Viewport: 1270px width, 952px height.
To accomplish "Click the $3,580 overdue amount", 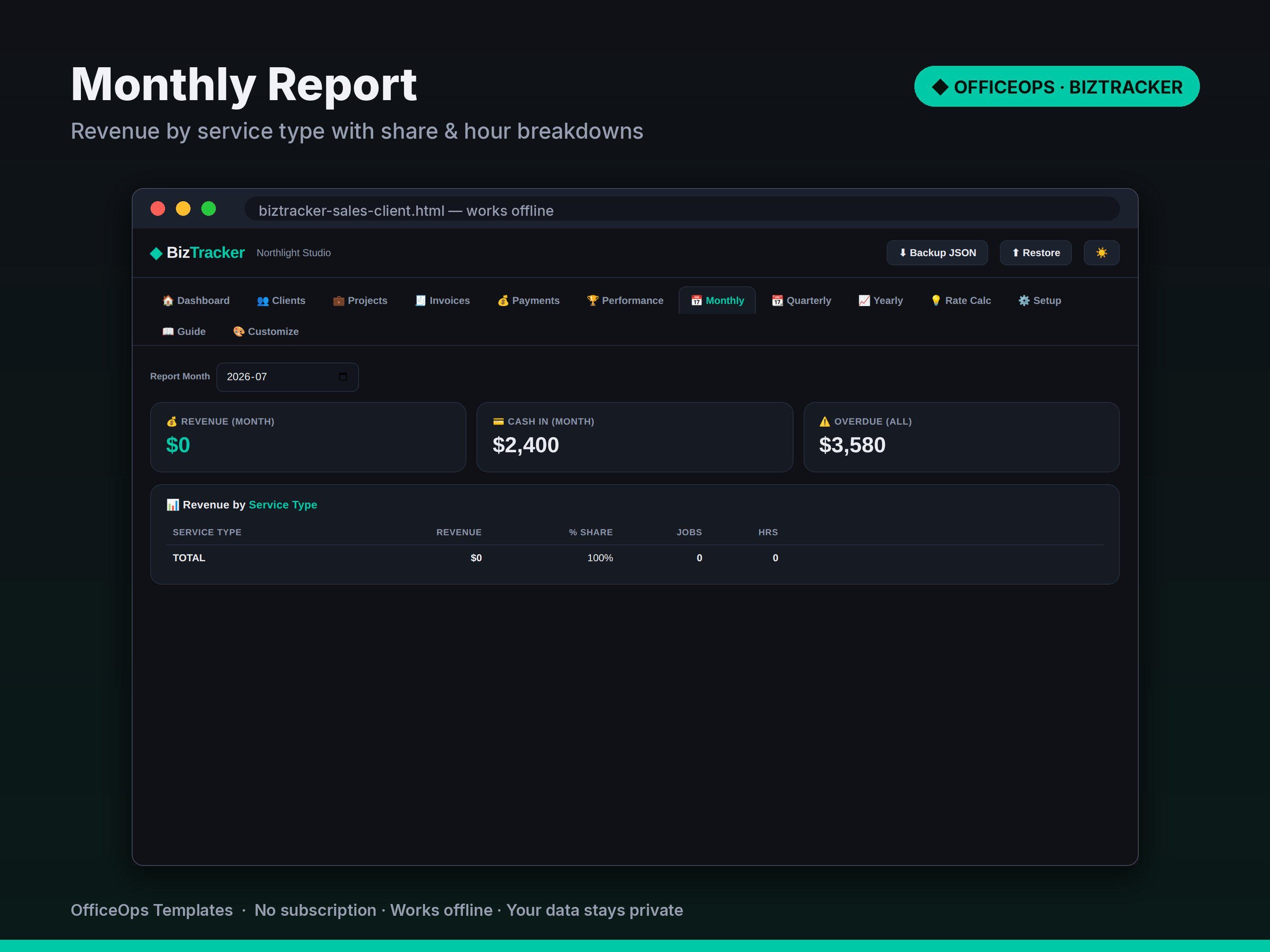I will (852, 445).
